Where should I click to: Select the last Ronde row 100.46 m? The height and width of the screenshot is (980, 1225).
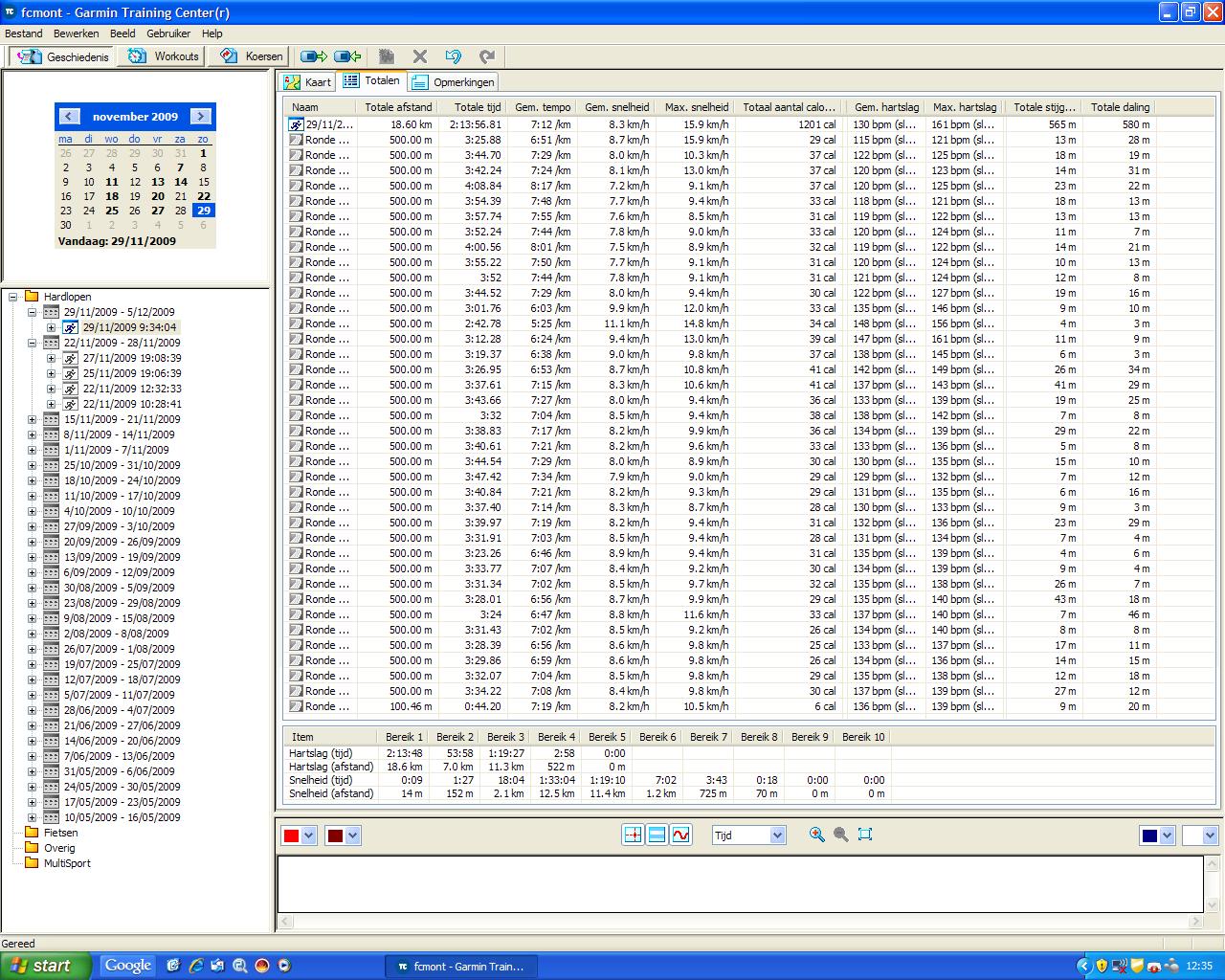point(720,706)
